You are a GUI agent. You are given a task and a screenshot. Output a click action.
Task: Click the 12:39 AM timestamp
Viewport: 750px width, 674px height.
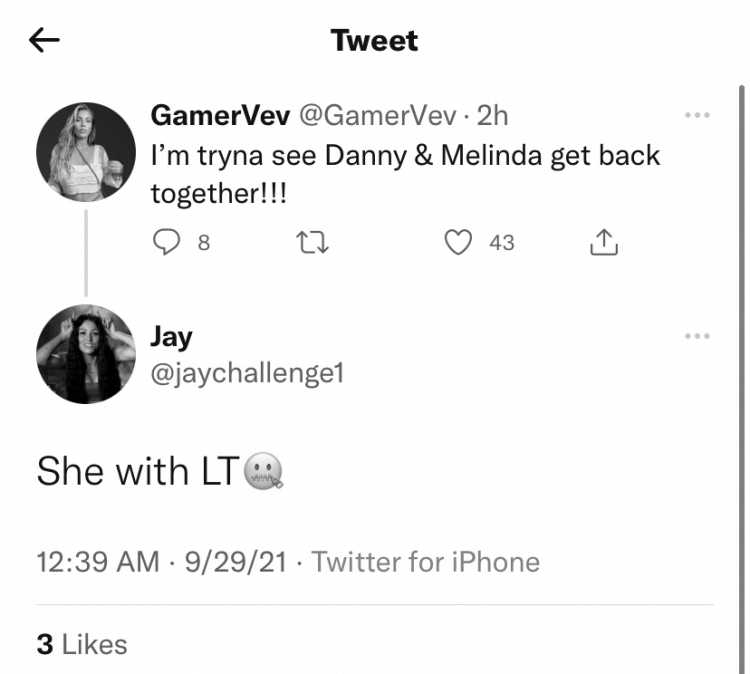pyautogui.click(x=98, y=562)
